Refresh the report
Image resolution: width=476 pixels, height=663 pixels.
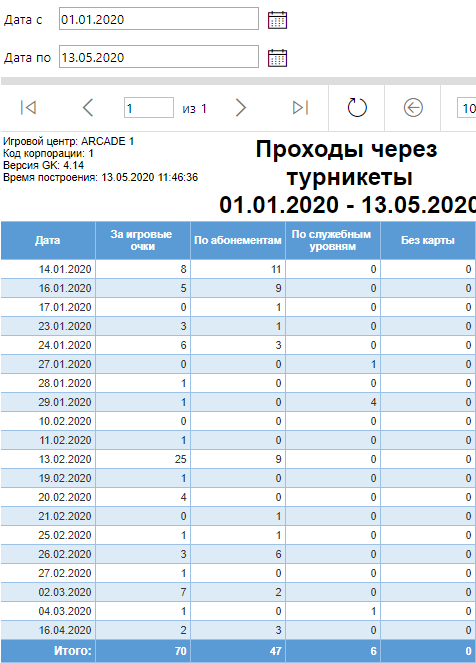pos(357,108)
